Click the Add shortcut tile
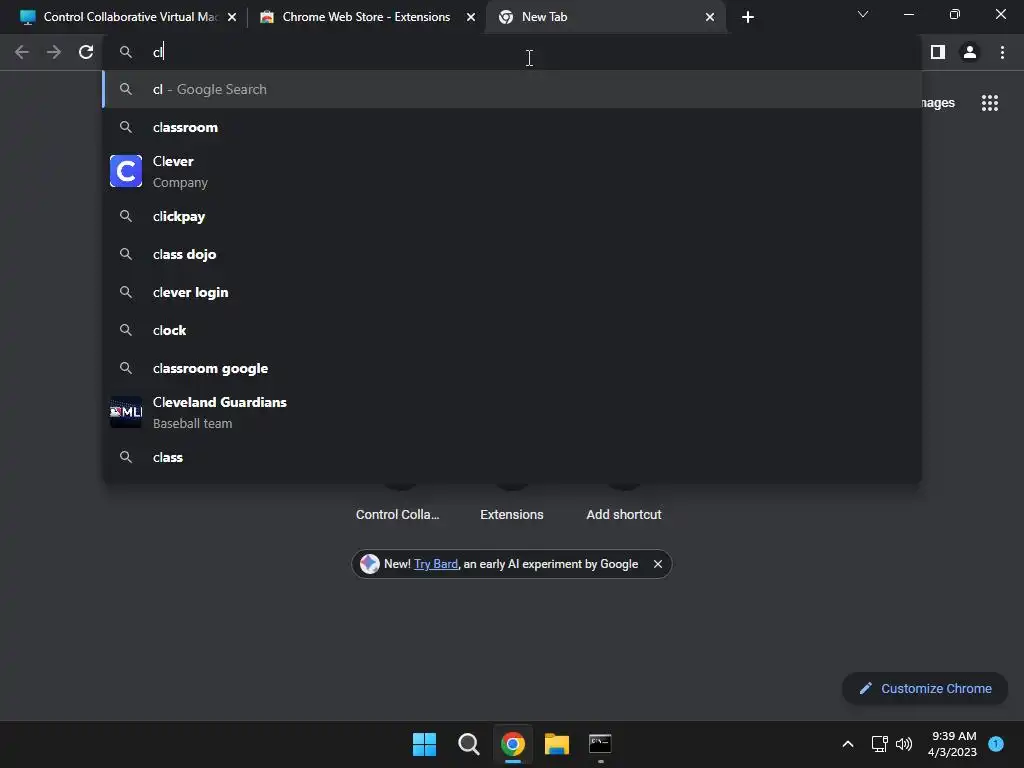Viewport: 1024px width, 768px height. pyautogui.click(x=624, y=515)
